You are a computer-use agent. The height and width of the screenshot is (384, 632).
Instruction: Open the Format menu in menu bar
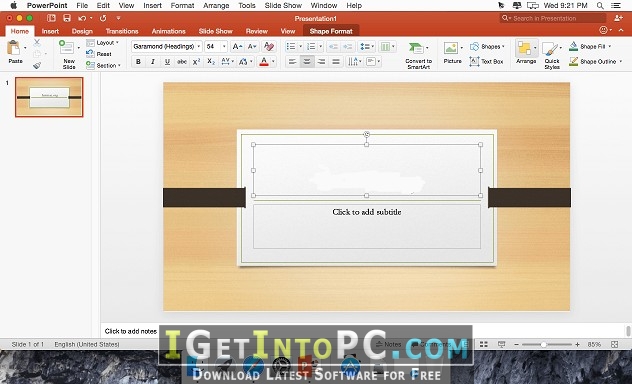point(182,6)
